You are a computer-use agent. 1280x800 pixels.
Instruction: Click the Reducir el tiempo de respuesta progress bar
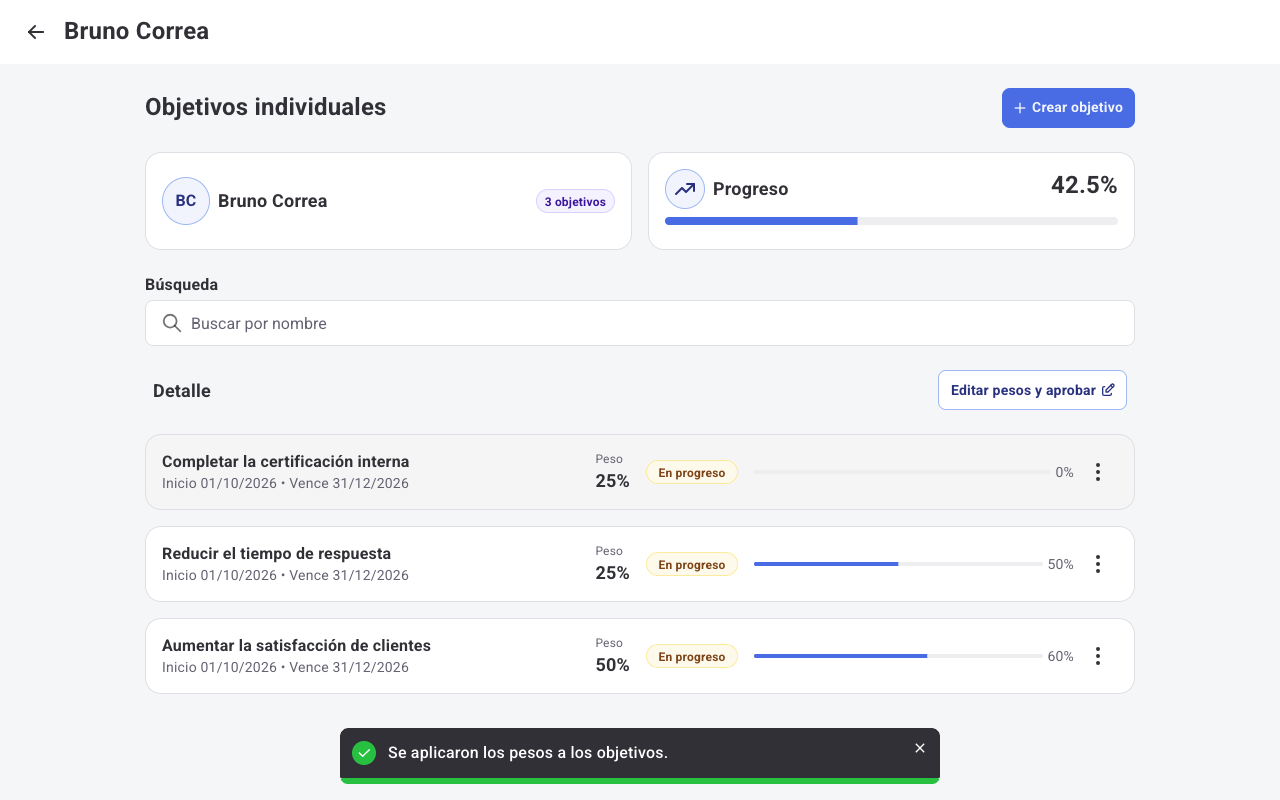[x=898, y=564]
